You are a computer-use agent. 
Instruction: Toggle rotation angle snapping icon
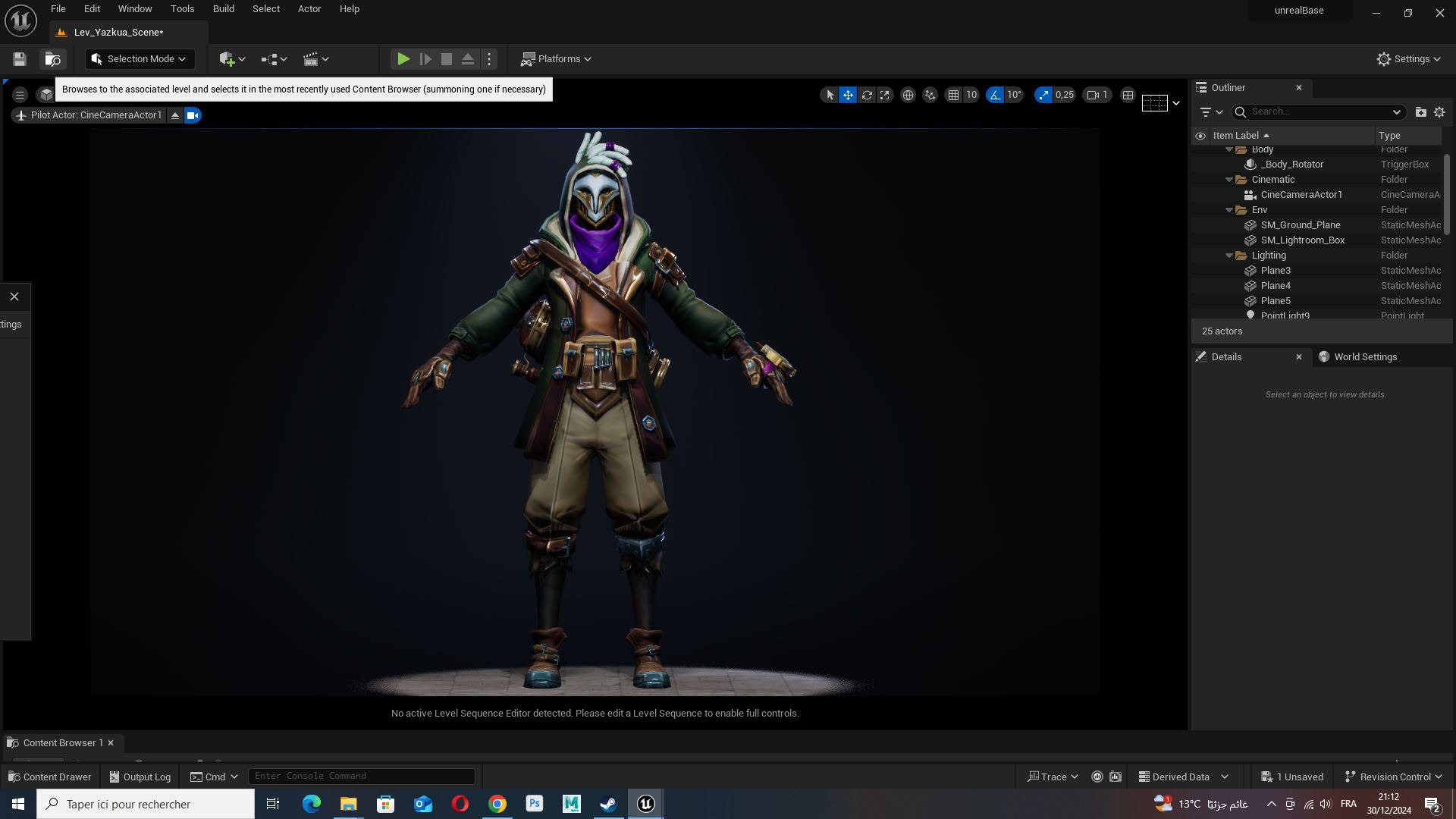click(995, 95)
